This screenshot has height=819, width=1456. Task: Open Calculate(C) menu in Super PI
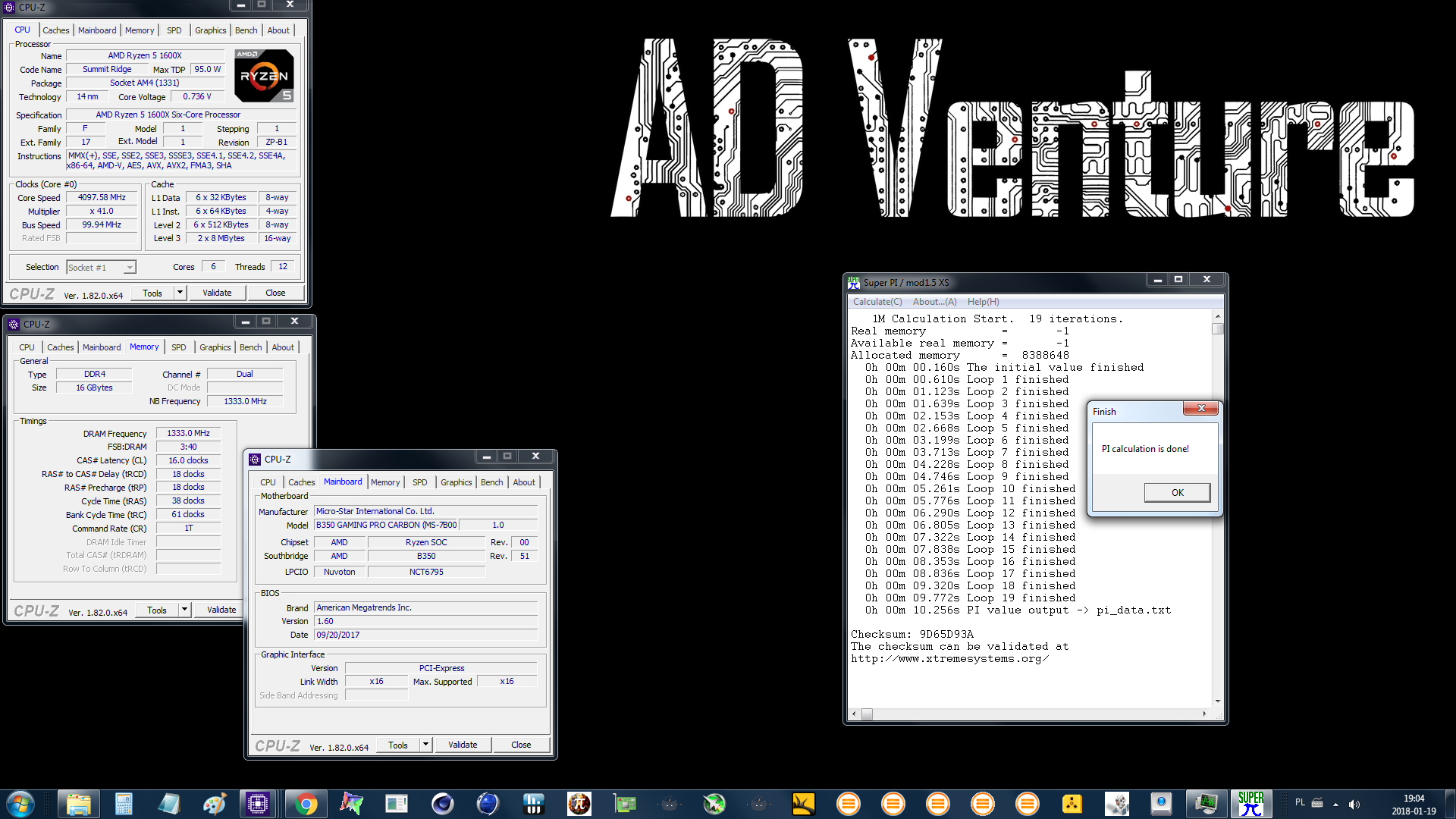click(877, 302)
